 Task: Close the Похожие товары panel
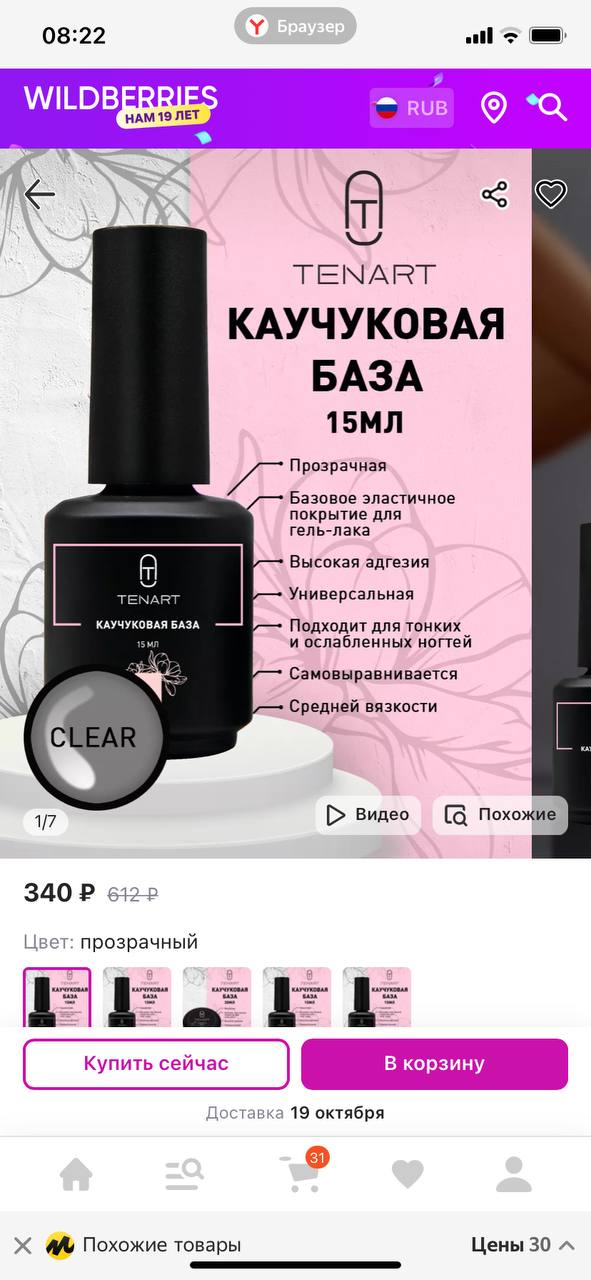(x=23, y=1245)
